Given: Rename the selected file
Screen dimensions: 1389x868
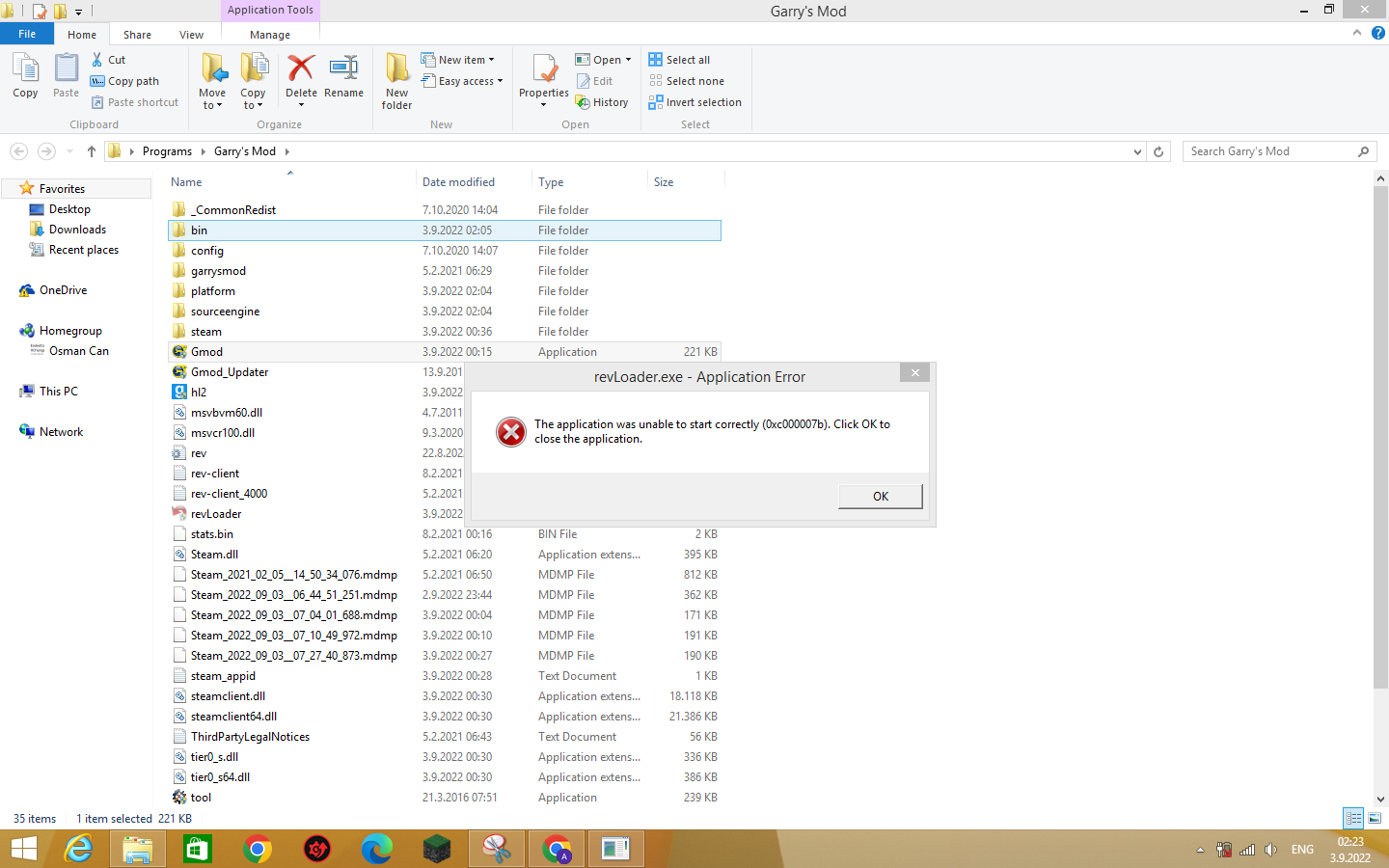Looking at the screenshot, I should [x=343, y=76].
